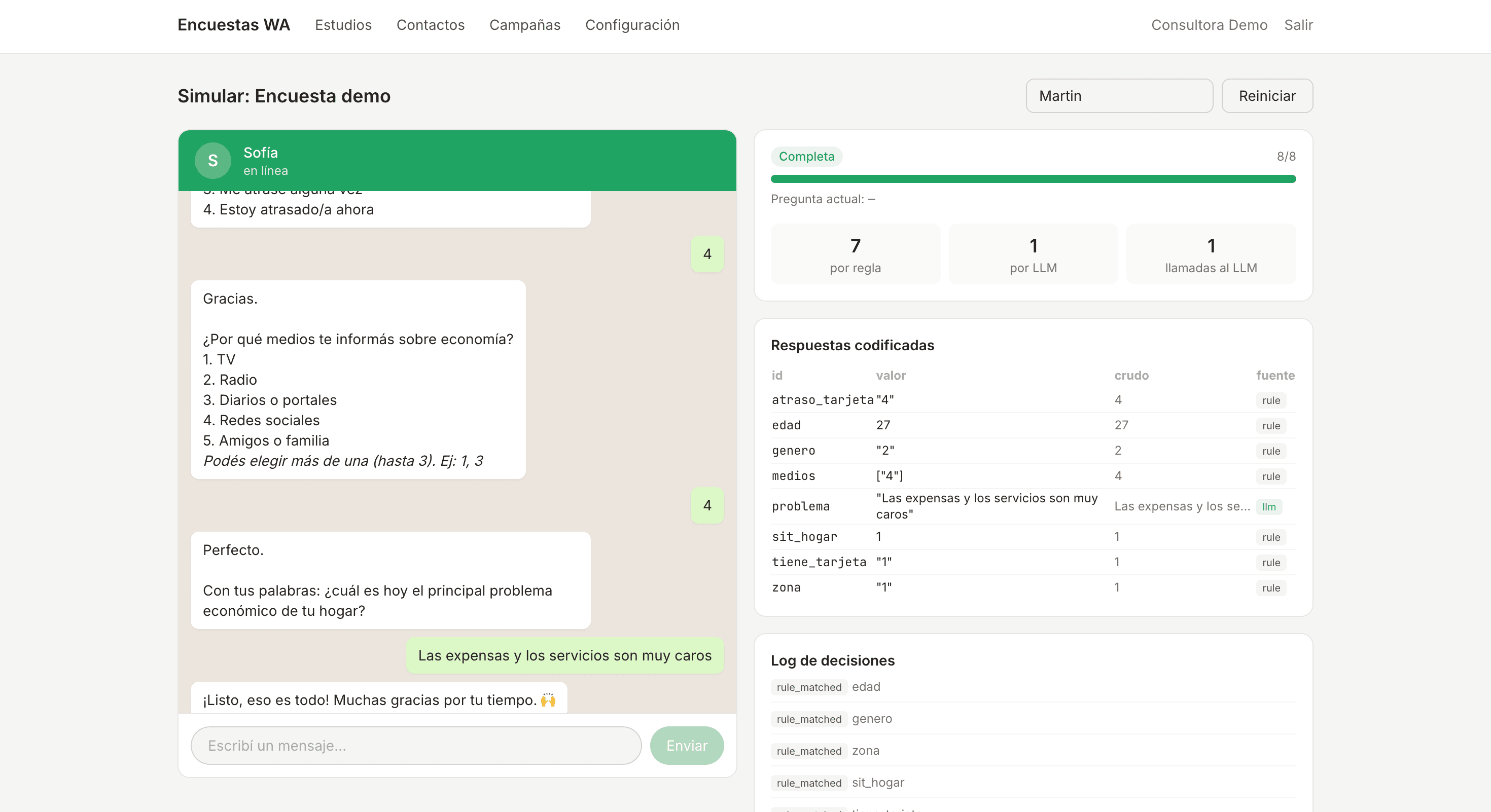Click the tiene_tarjeta row id
Screen dimensions: 1491x812
pyautogui.click(x=819, y=562)
